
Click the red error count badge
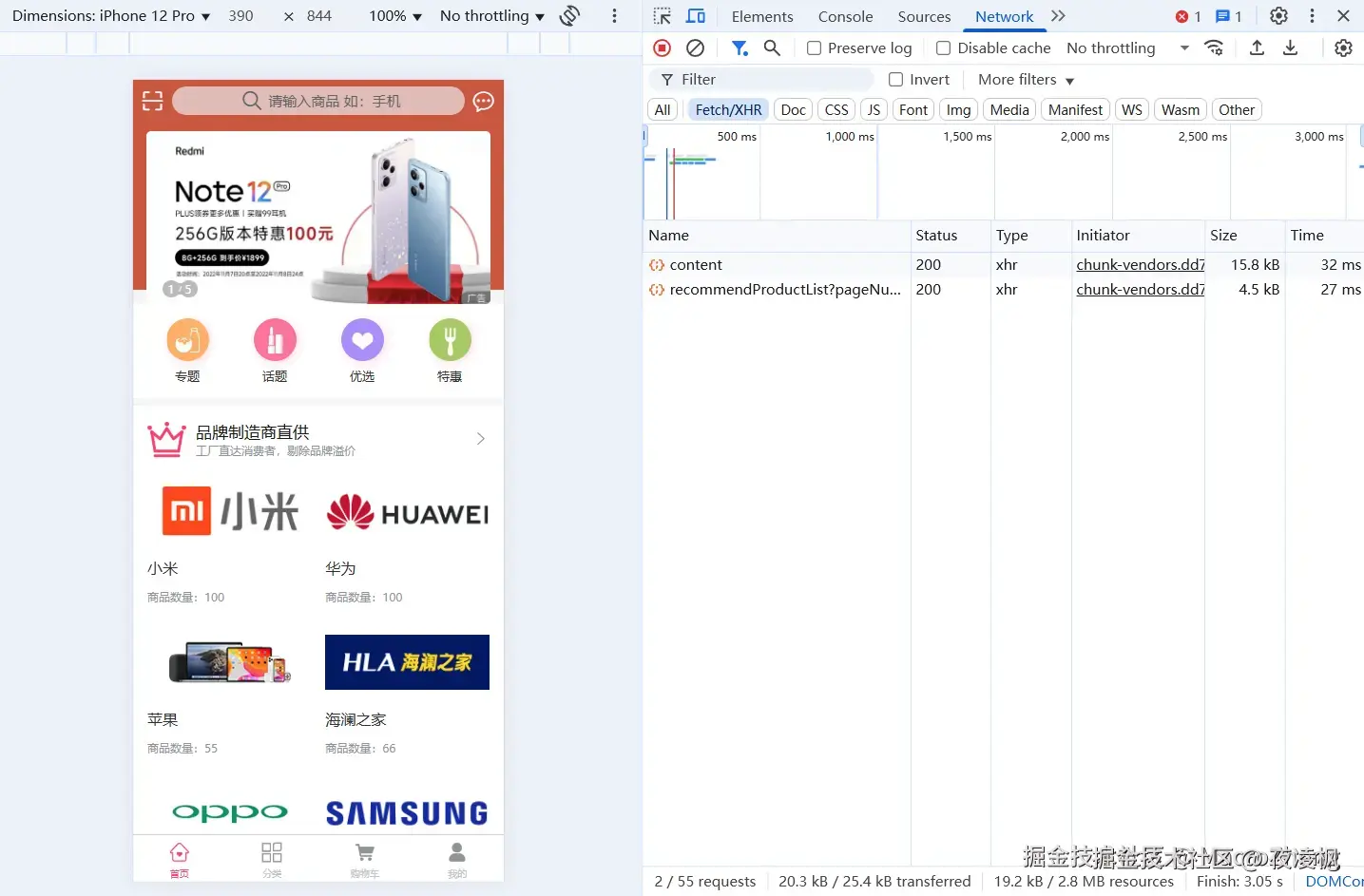pos(1188,16)
